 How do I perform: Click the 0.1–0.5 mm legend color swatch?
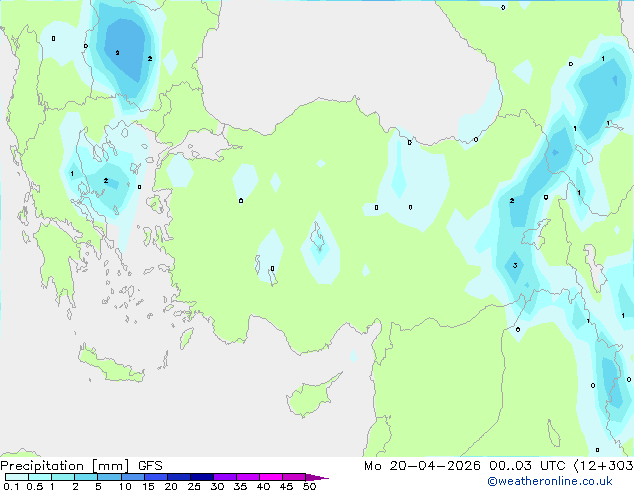tap(17, 477)
